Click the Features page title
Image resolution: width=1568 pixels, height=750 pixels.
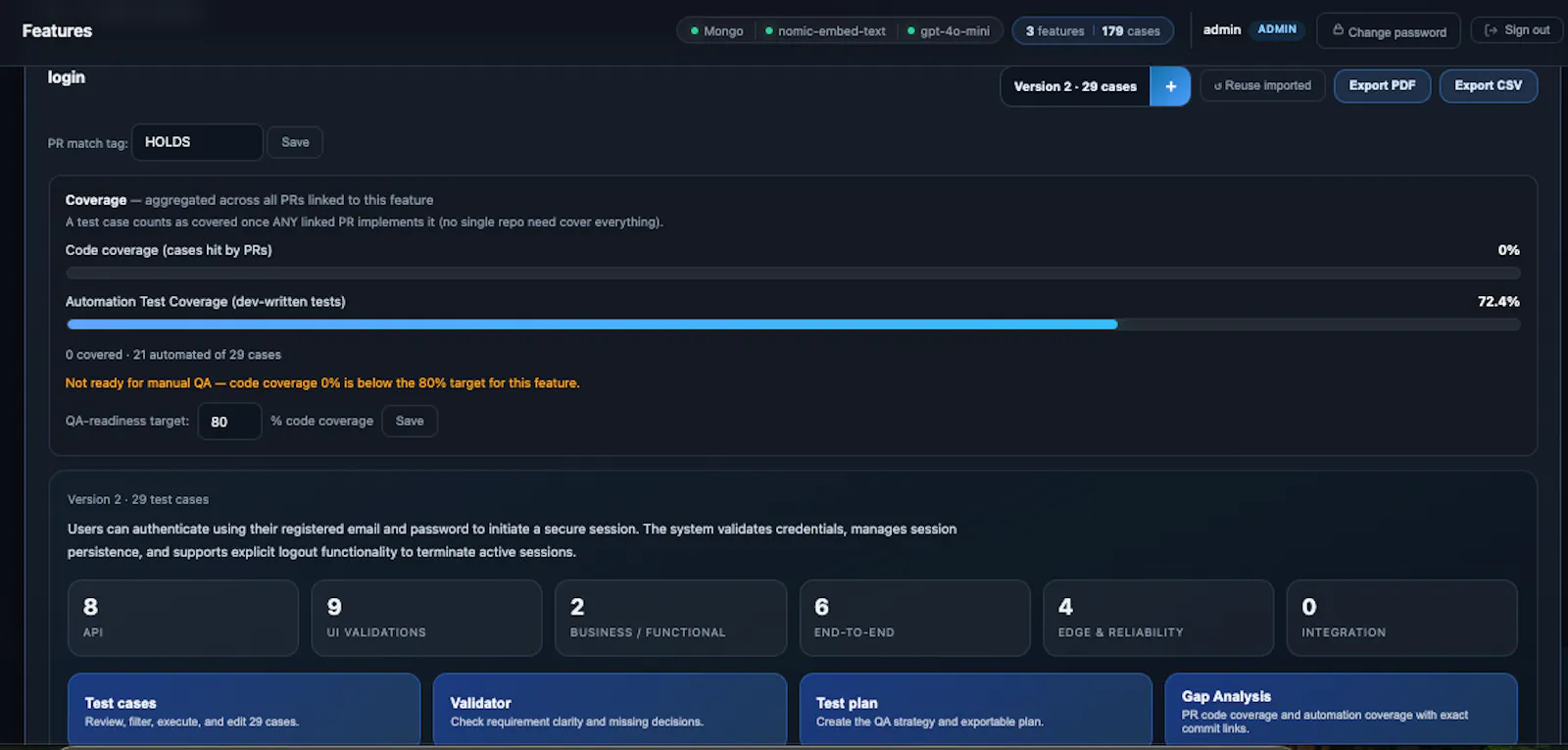57,31
